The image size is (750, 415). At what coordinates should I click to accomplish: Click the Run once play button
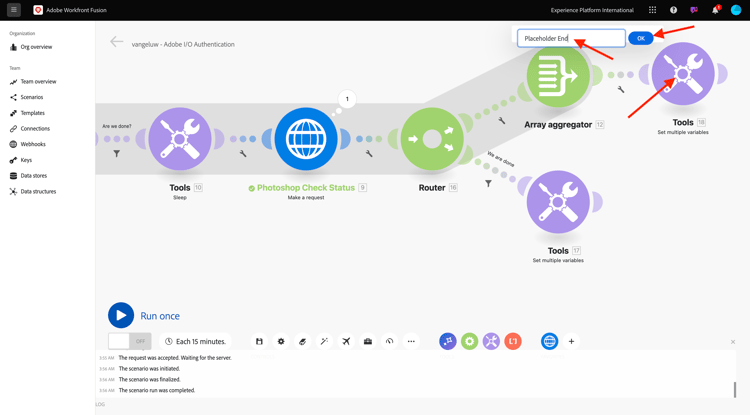coord(121,315)
